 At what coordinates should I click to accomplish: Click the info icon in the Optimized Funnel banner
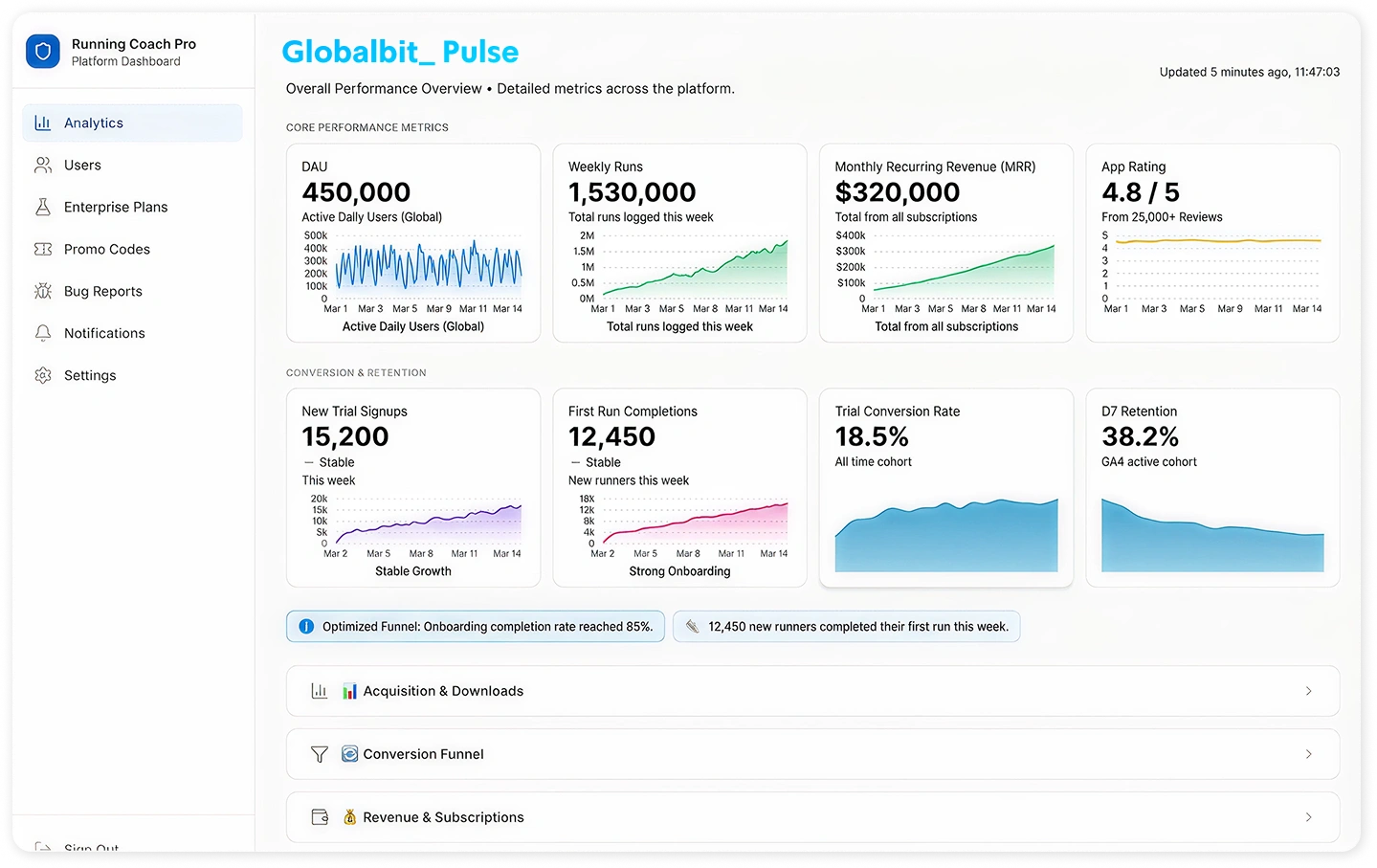(305, 626)
